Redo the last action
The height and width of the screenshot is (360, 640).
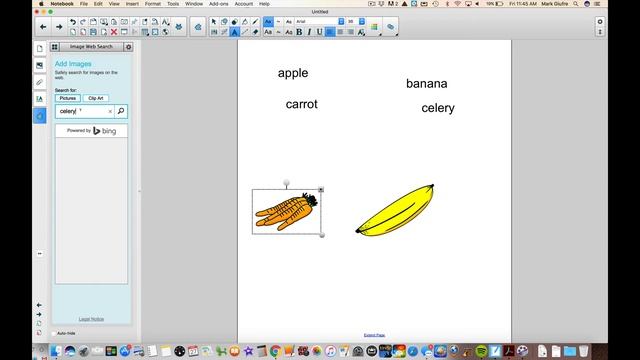click(x=83, y=22)
